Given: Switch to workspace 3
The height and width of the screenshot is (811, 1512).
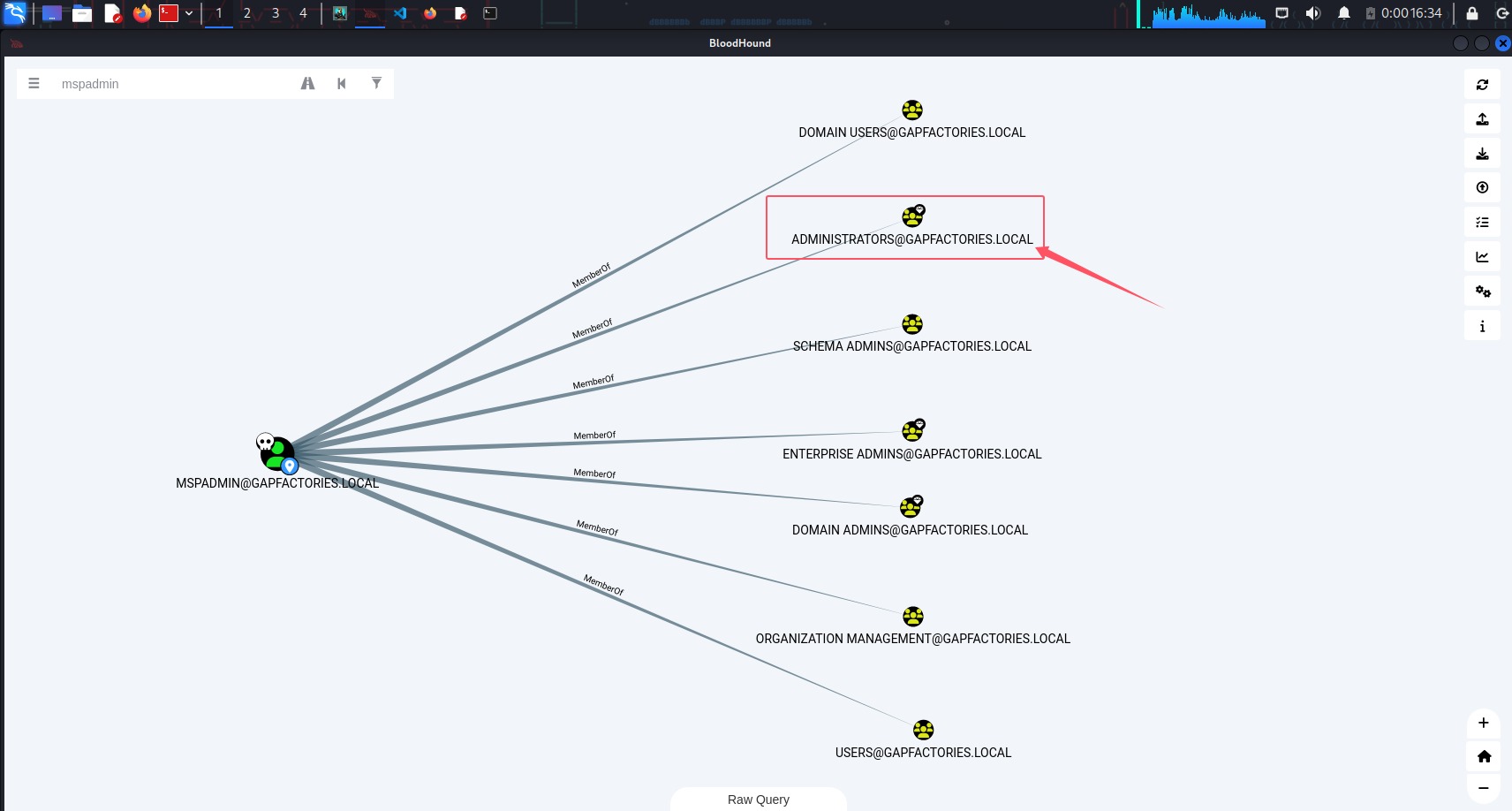Looking at the screenshot, I should coord(276,13).
